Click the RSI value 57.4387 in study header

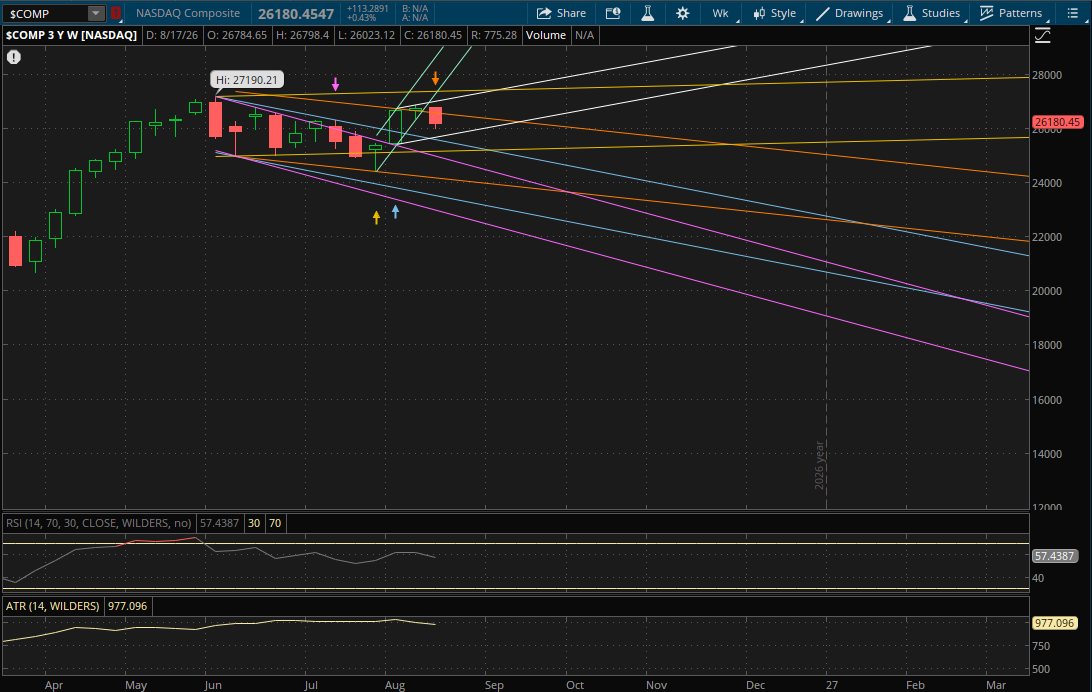(x=219, y=523)
